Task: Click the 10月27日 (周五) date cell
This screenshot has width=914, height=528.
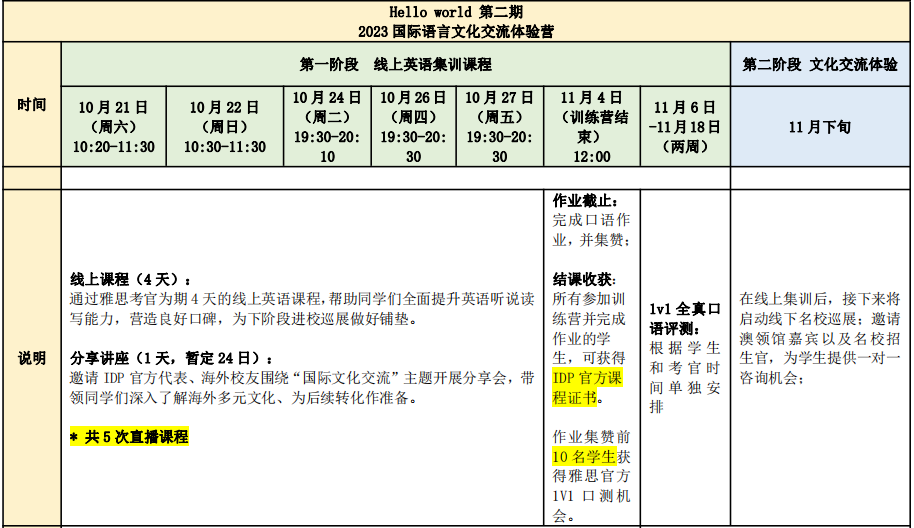Action: [500, 127]
